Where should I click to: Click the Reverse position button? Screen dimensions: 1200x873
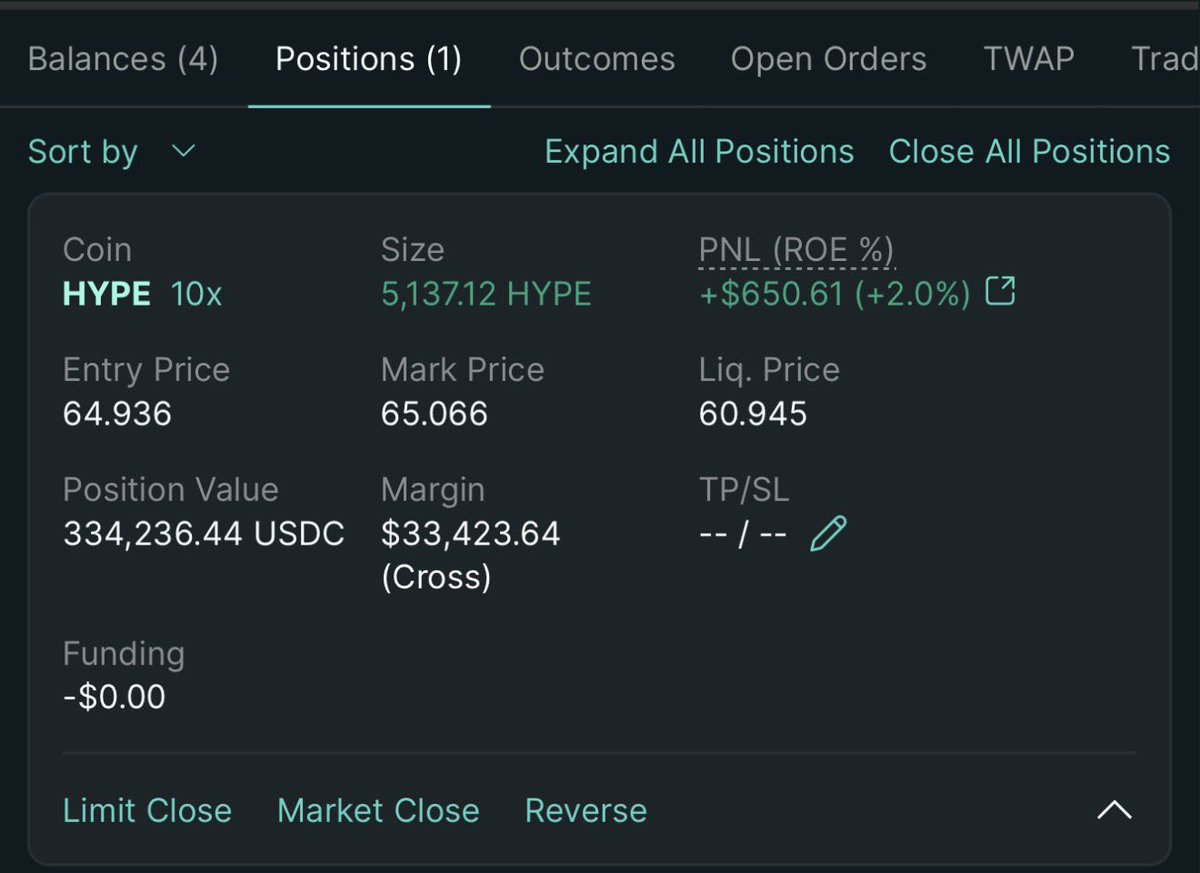point(586,810)
